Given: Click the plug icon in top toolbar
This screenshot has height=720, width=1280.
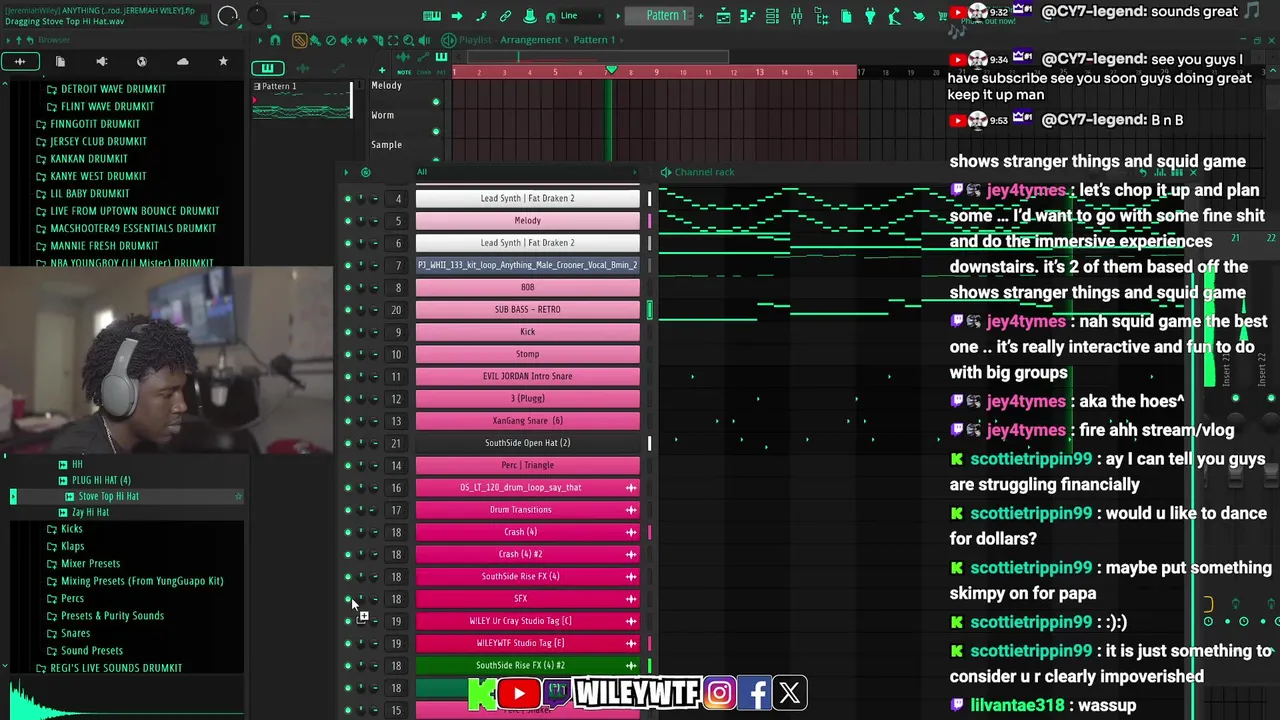Looking at the screenshot, I should pyautogui.click(x=870, y=16).
